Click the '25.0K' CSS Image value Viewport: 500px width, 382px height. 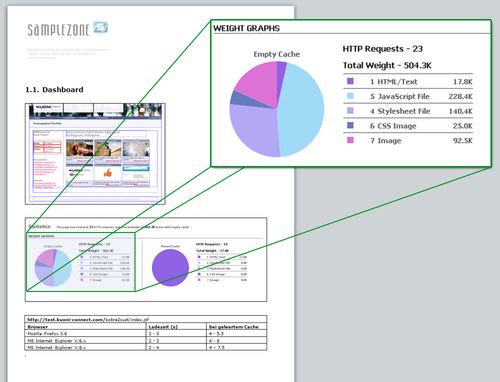[463, 126]
